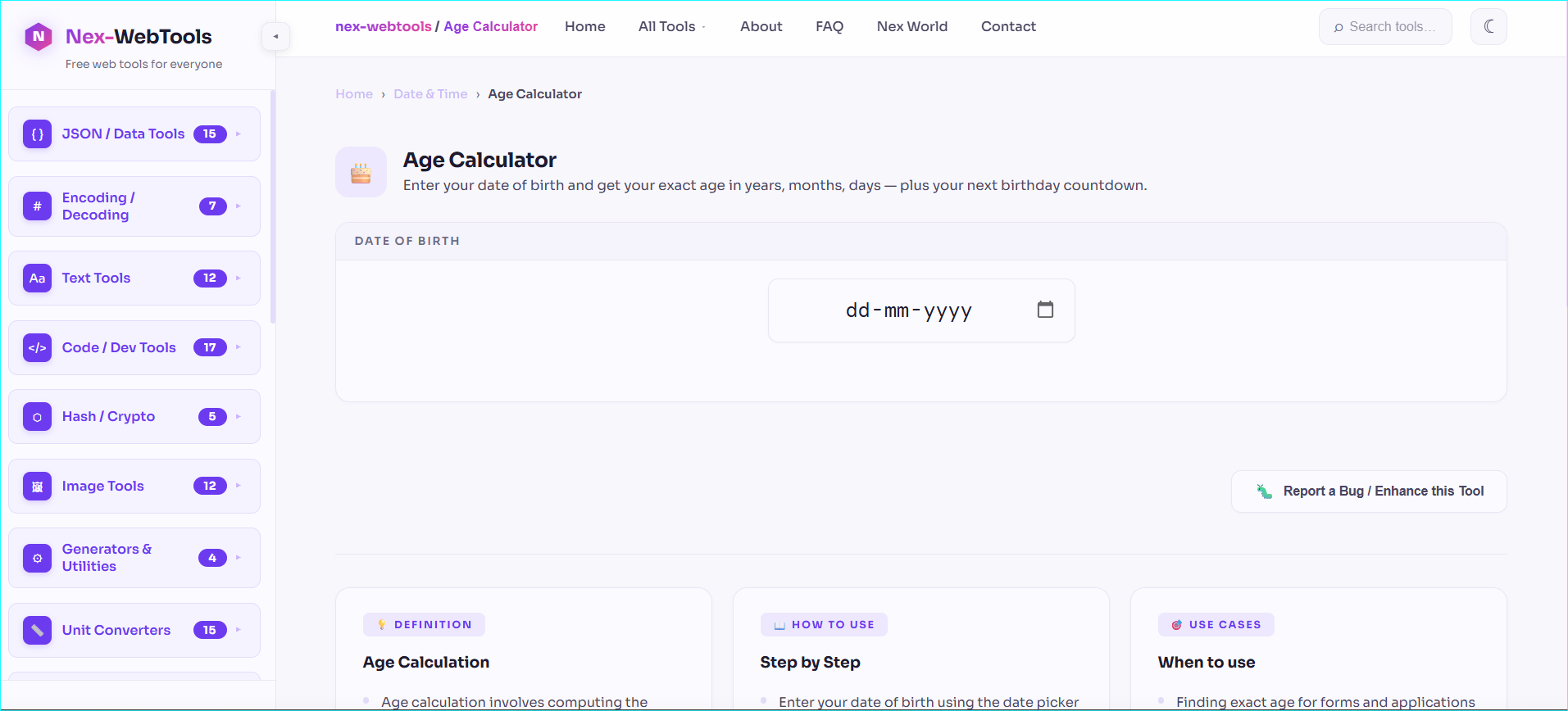
Task: Click the Step by Step card heading
Action: click(x=810, y=662)
